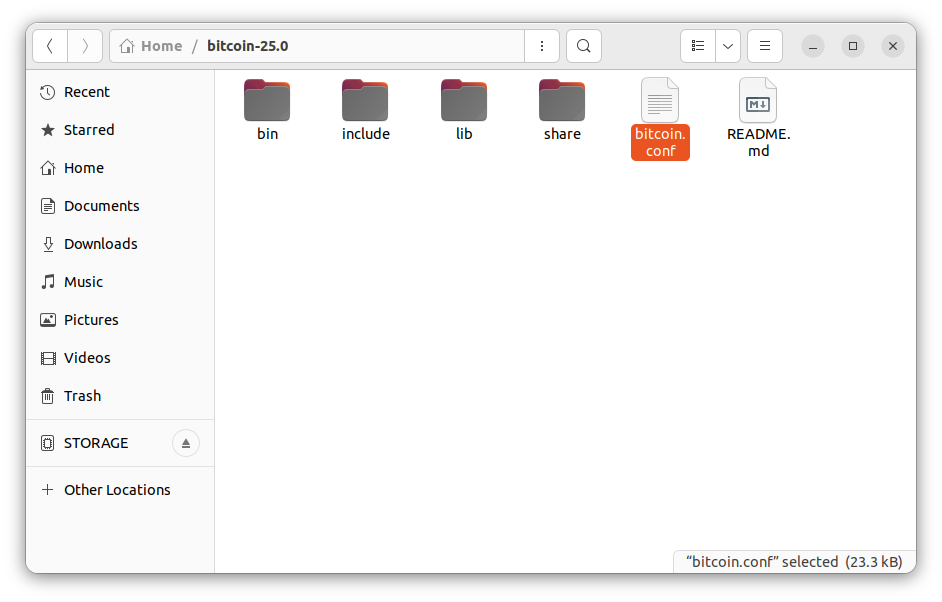Click the 'share' folder name label
942x602 pixels.
pyautogui.click(x=562, y=134)
